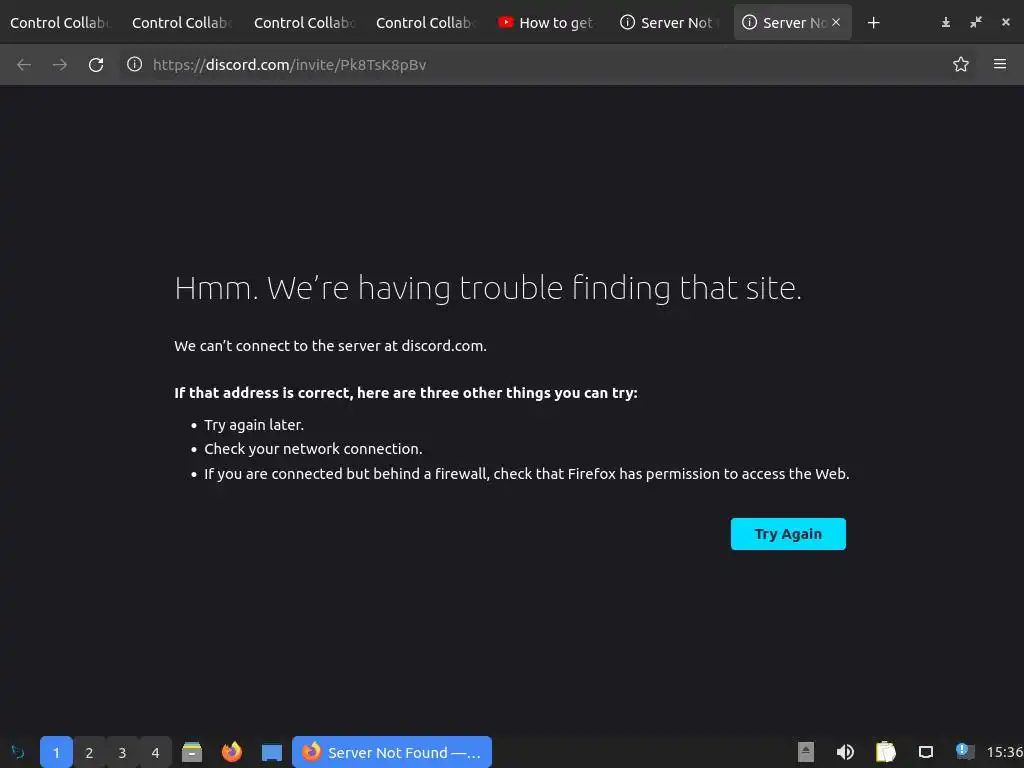Click 'We can't connect to the server' text
The width and height of the screenshot is (1024, 768).
point(330,345)
